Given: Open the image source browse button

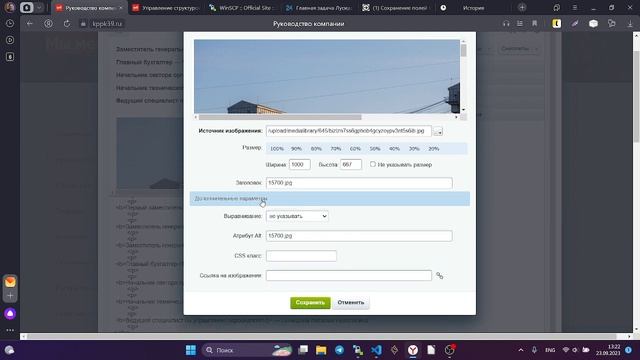Looking at the screenshot, I should [x=438, y=131].
